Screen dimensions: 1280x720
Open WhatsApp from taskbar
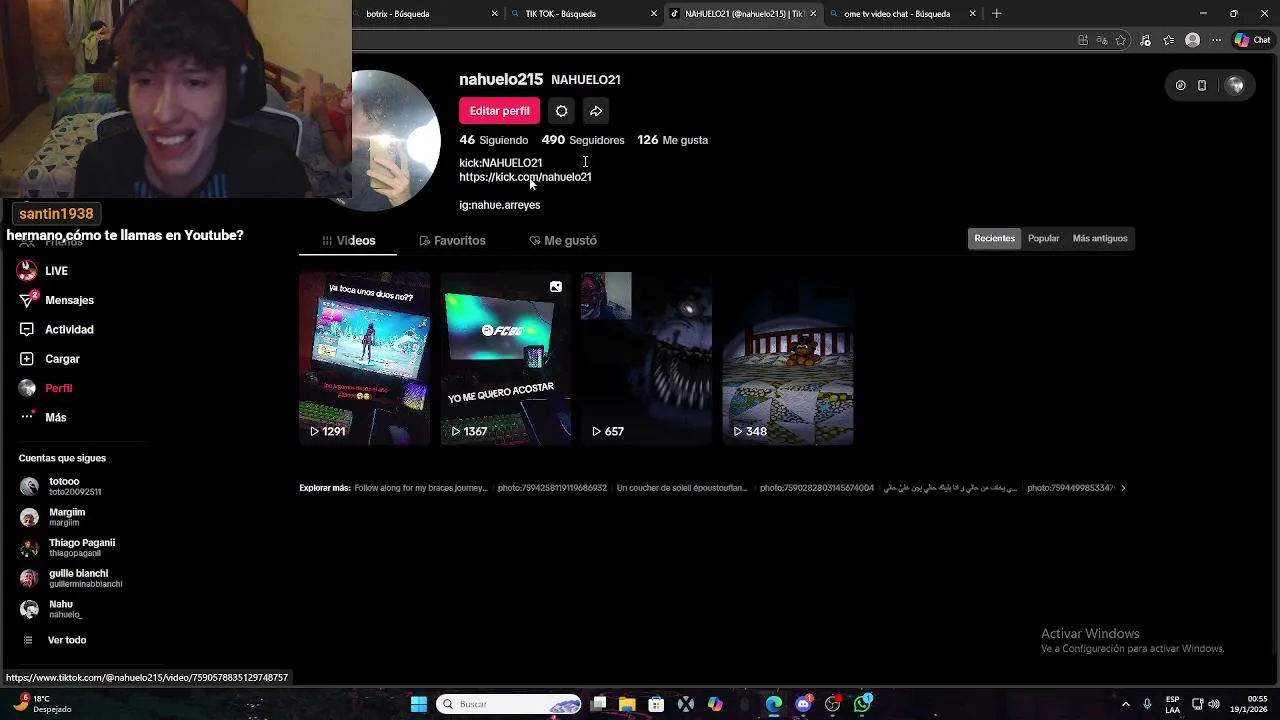(x=862, y=704)
